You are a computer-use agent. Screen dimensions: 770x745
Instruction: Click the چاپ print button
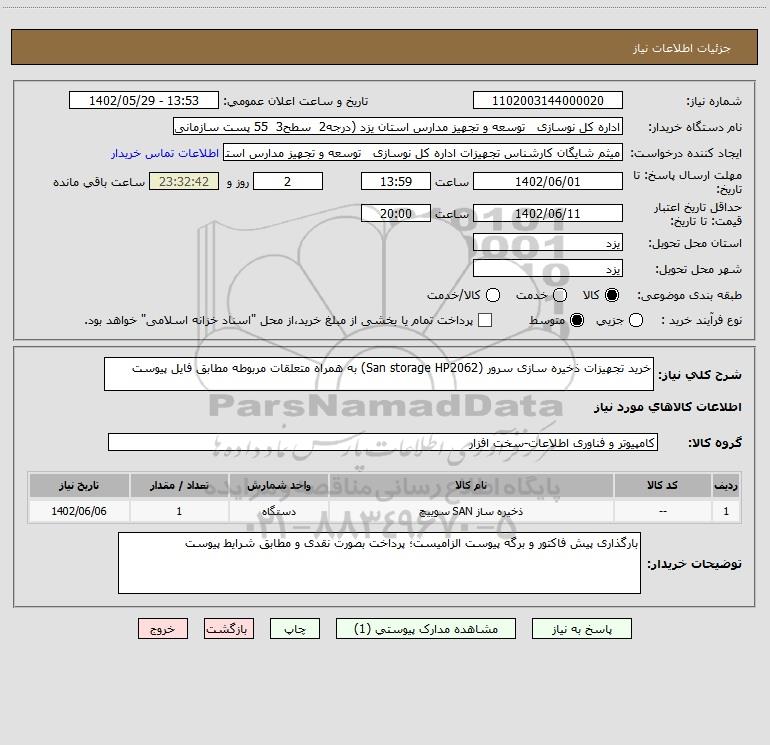(295, 629)
